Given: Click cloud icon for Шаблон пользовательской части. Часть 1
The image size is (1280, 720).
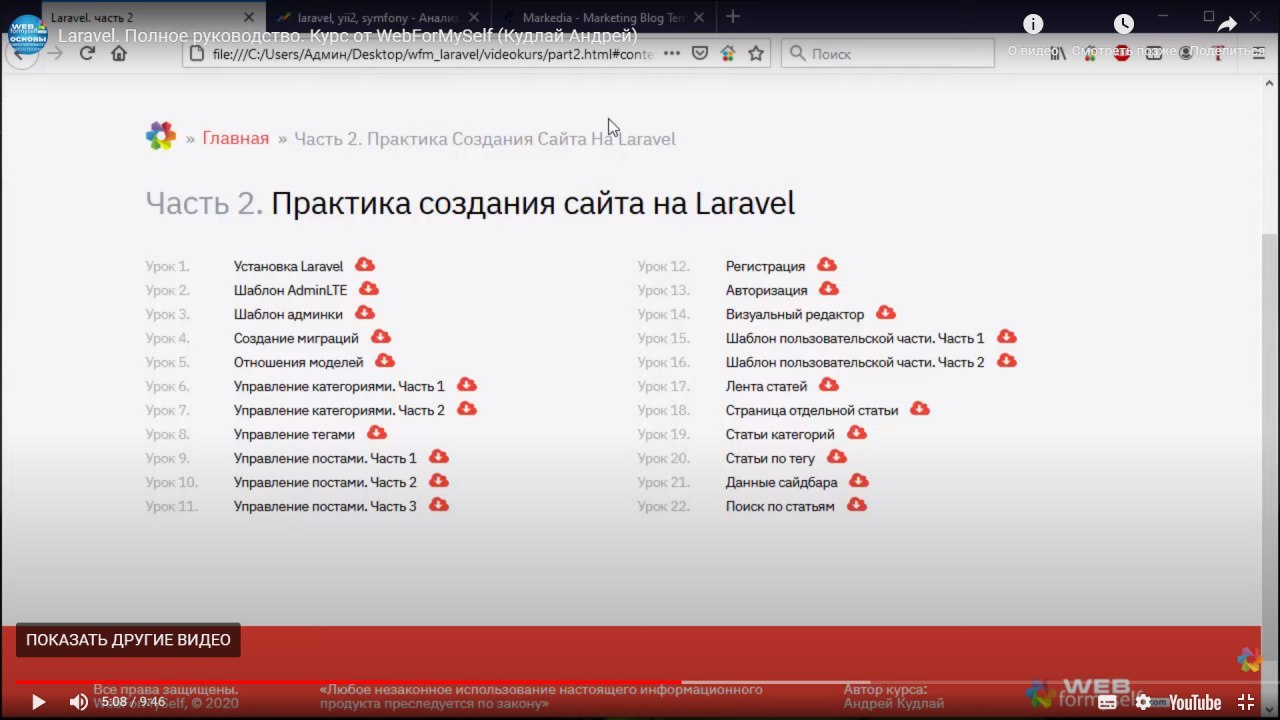Looking at the screenshot, I should coord(1007,337).
